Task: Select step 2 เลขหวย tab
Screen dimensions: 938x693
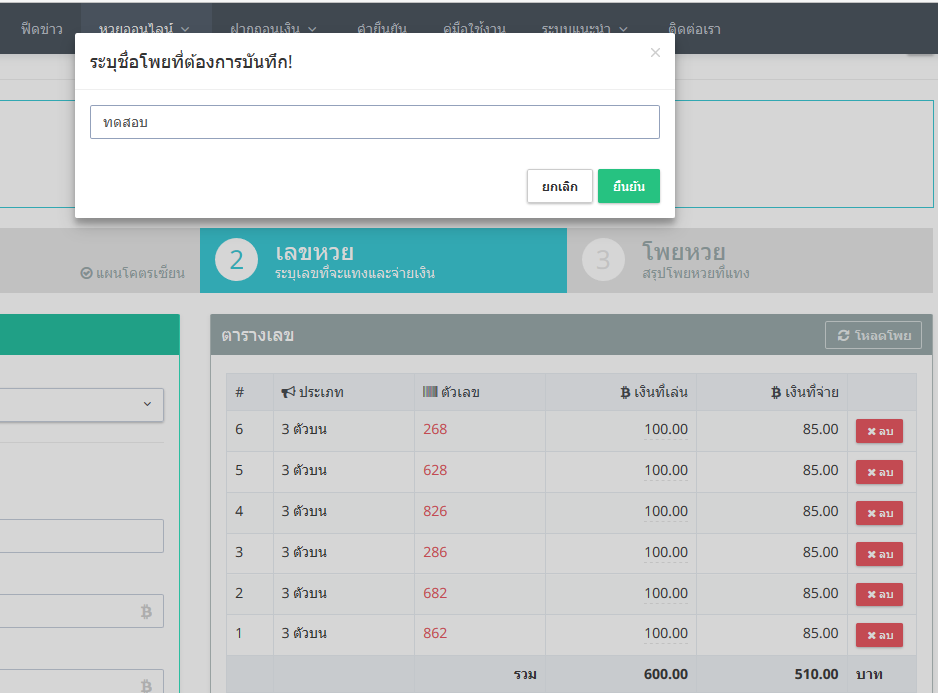Action: [x=383, y=260]
